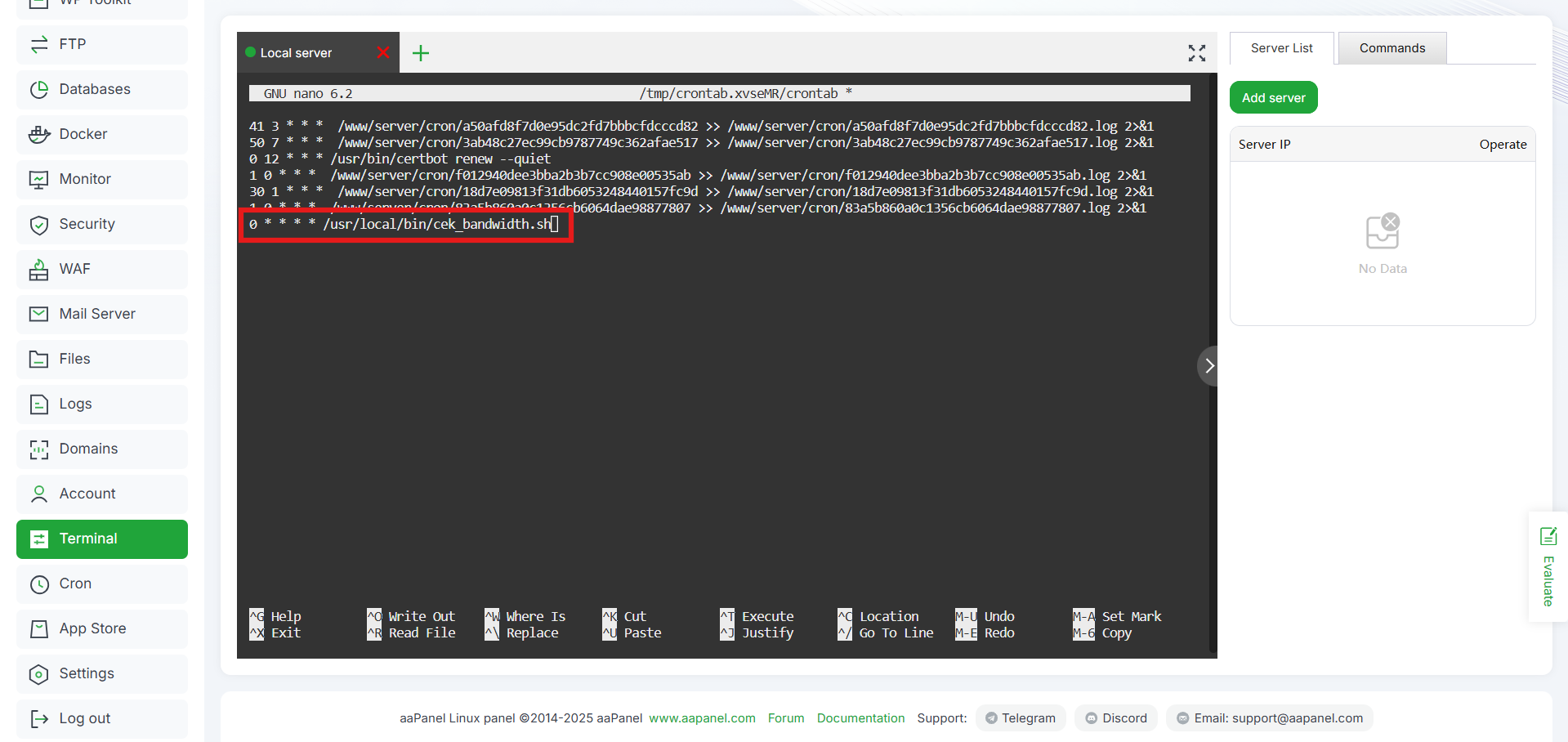
Task: Click the Go To Line shortcut label
Action: [x=896, y=632]
